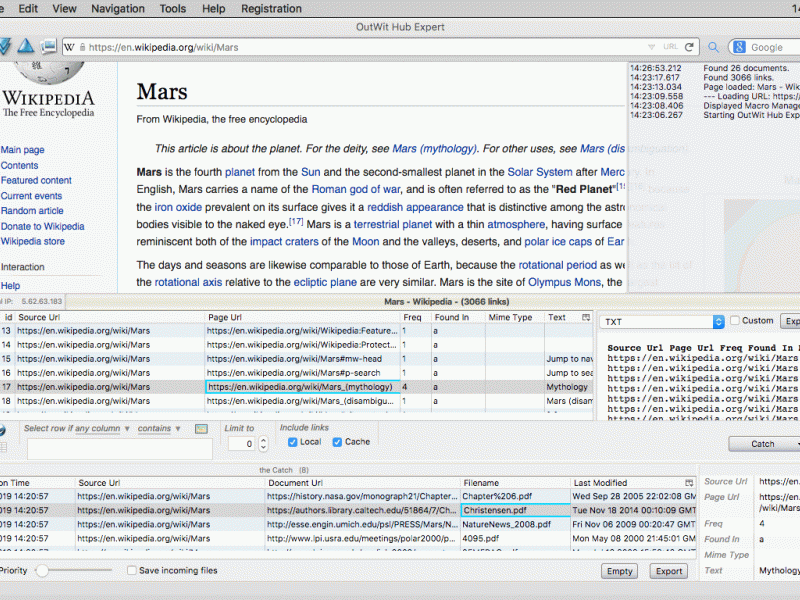The width and height of the screenshot is (800, 600).
Task: Enable Save incoming files checkbox
Action: point(132,570)
